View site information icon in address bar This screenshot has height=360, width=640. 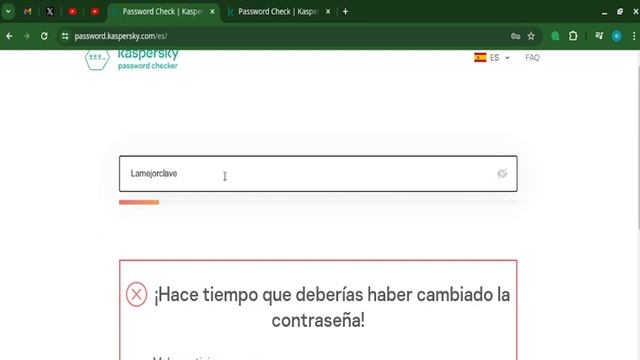pyautogui.click(x=65, y=36)
